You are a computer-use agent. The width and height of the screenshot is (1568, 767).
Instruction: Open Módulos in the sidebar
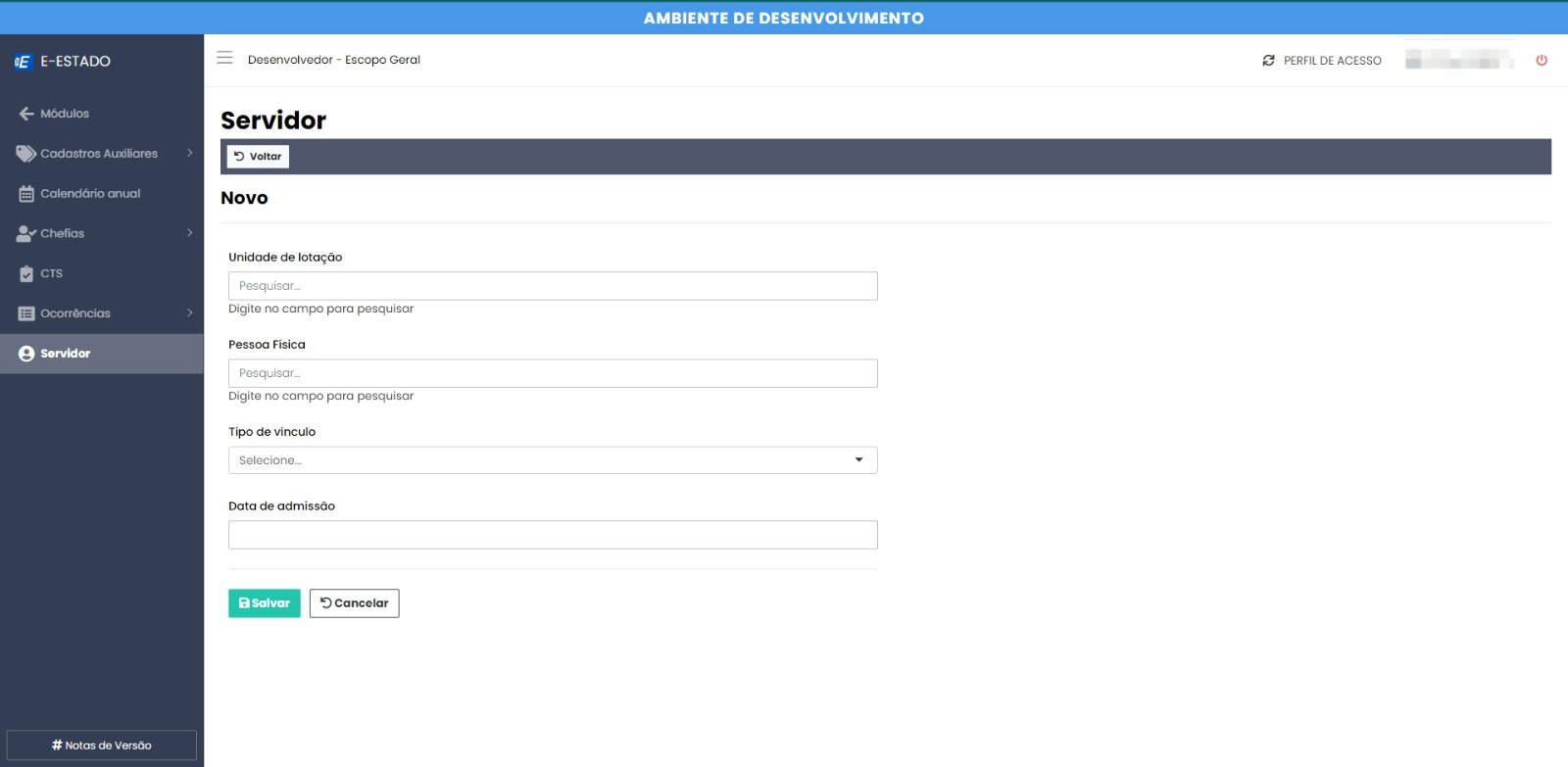102,114
